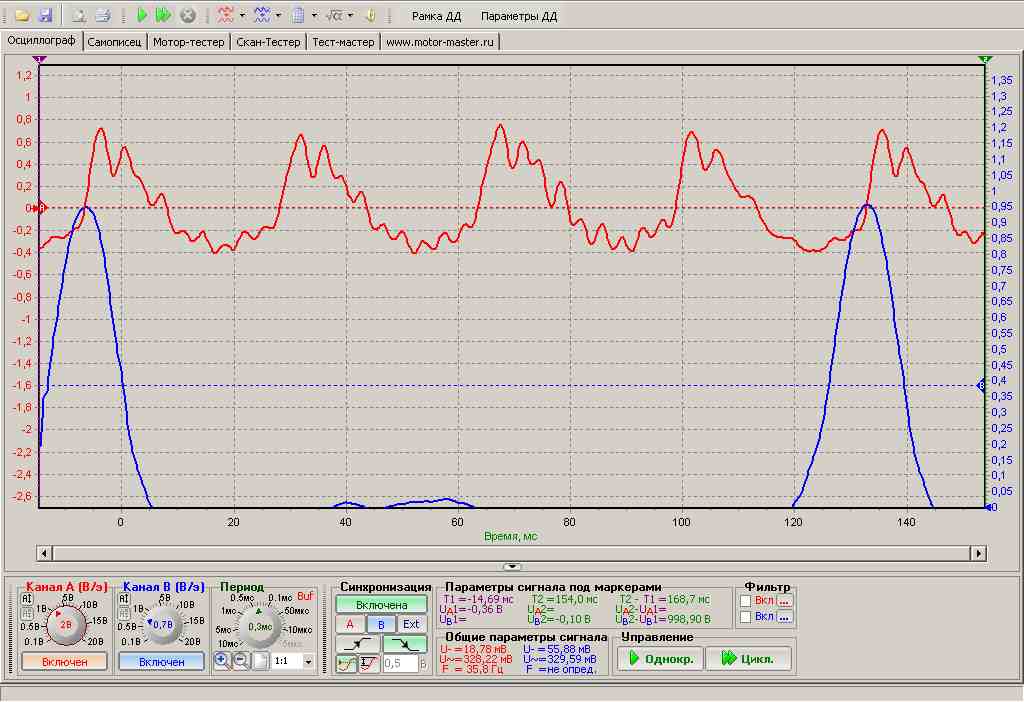Enable the blue channel B filter checkbox
The width and height of the screenshot is (1024, 702).
point(746,617)
